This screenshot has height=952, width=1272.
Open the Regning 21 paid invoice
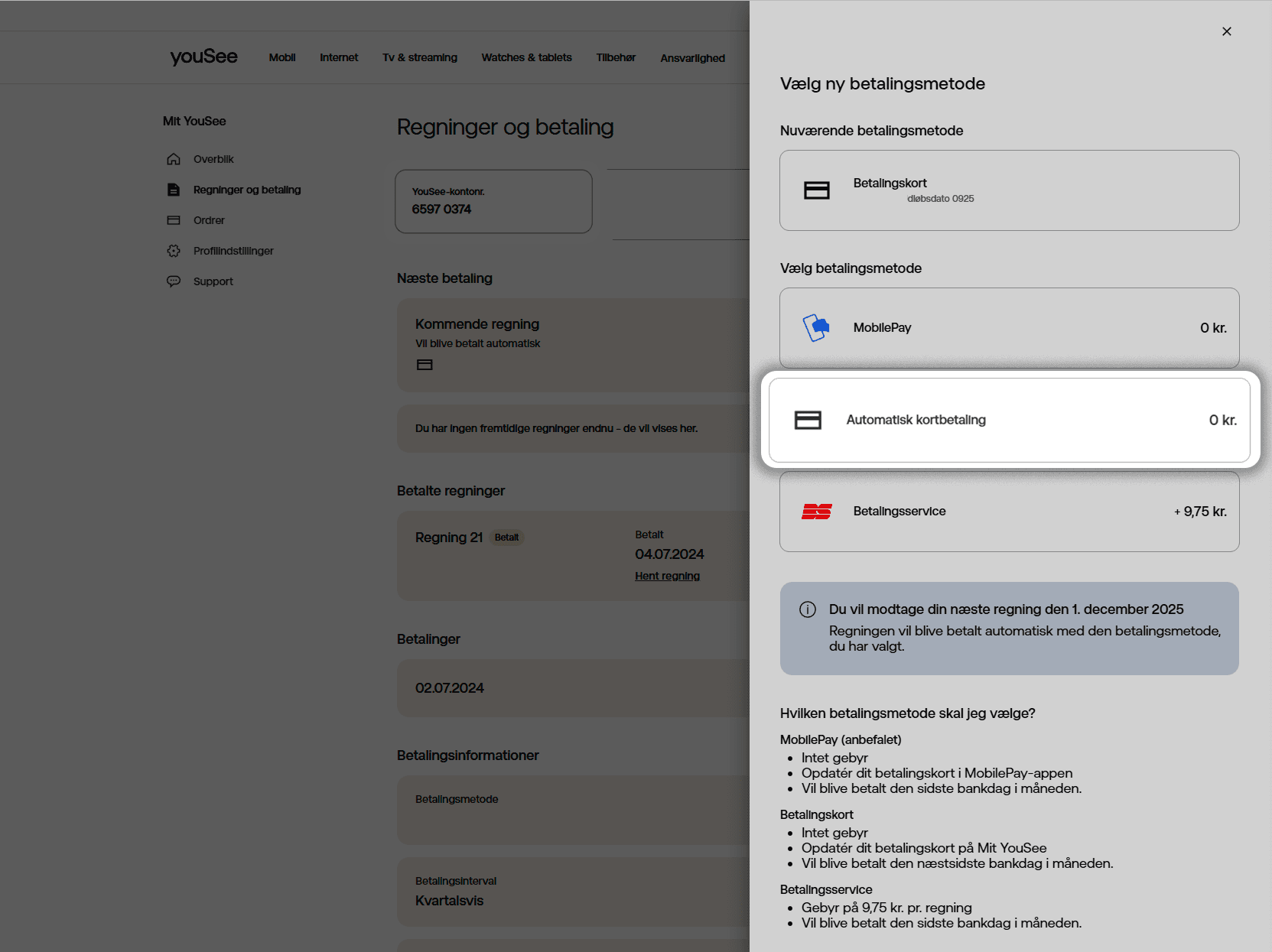[449, 538]
